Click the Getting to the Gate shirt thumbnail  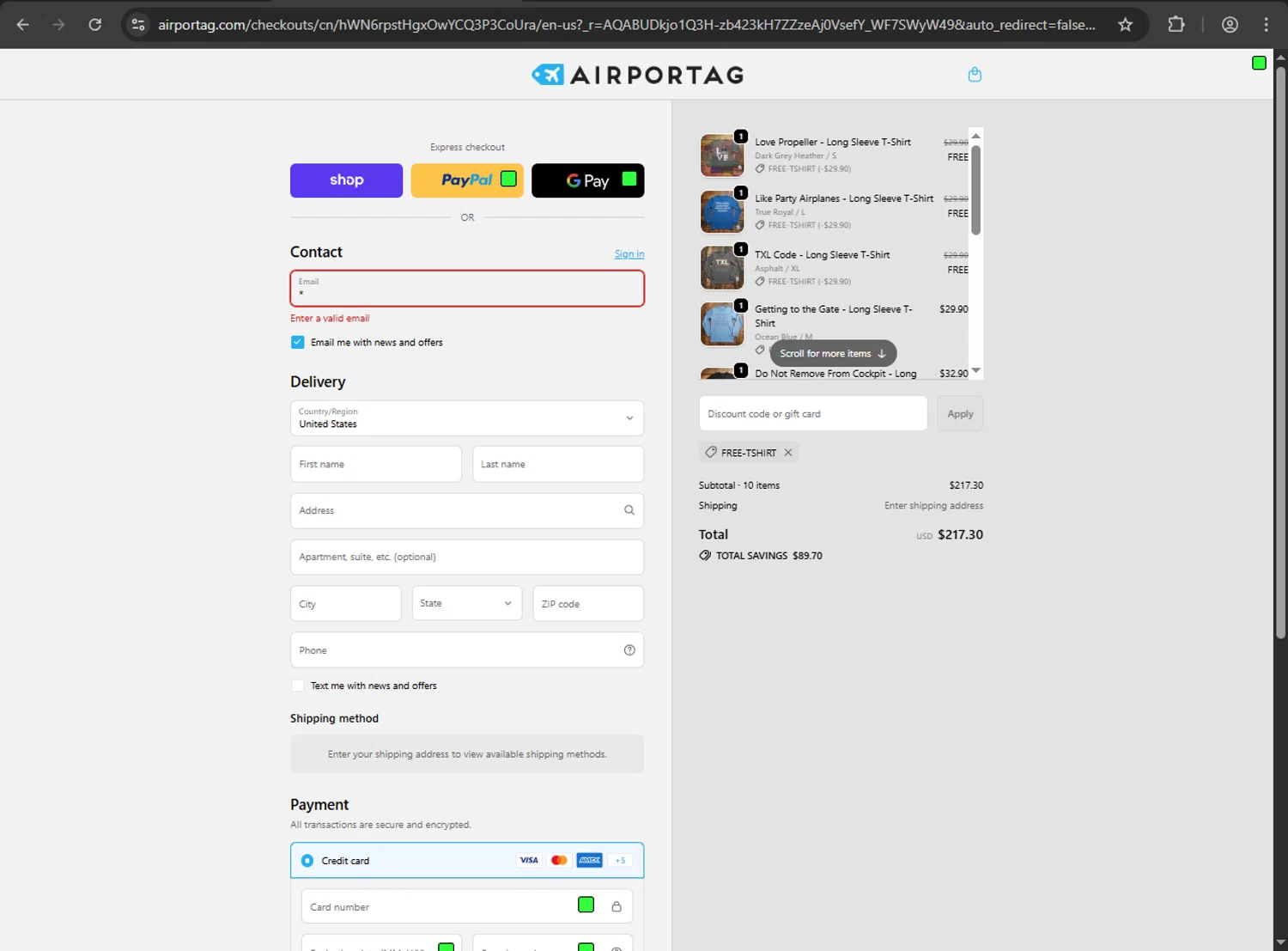(x=722, y=324)
